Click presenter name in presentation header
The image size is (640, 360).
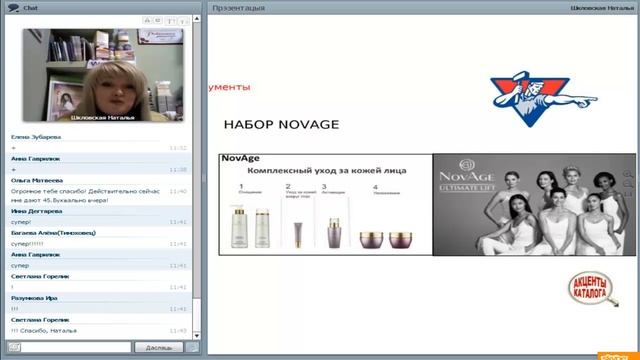coord(602,8)
